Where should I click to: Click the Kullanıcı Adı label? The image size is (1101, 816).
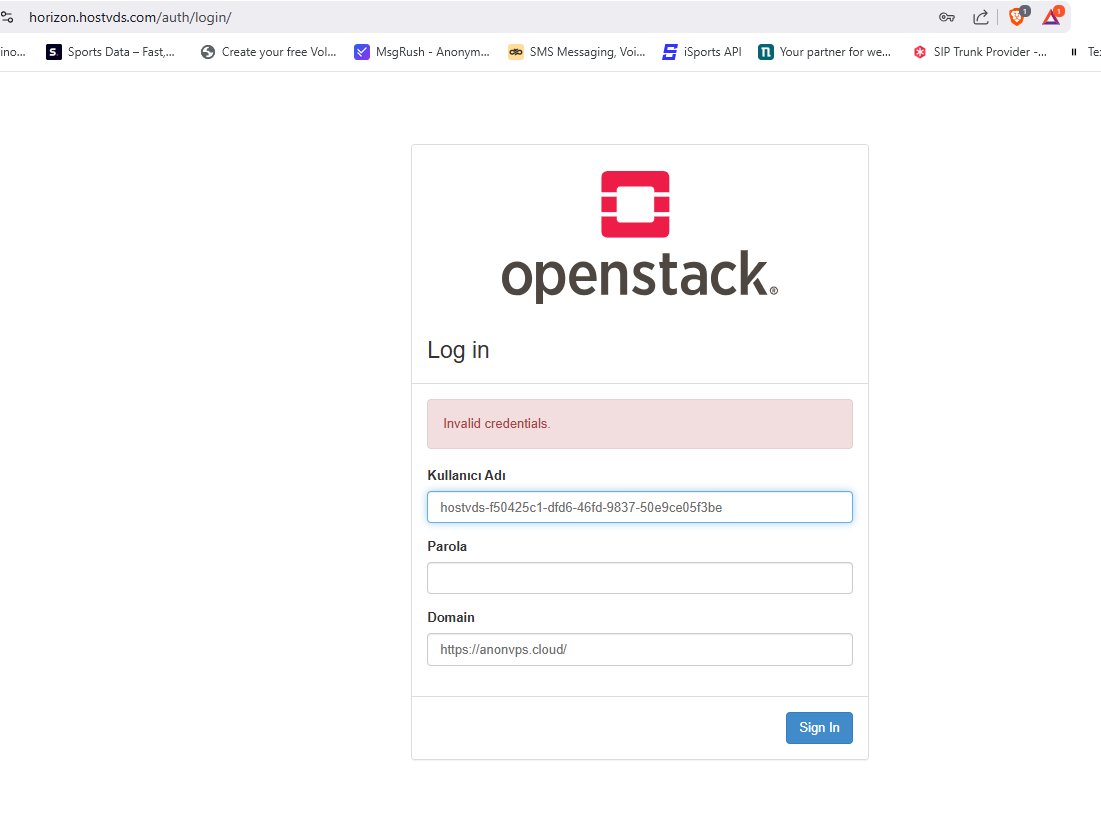pyautogui.click(x=466, y=475)
